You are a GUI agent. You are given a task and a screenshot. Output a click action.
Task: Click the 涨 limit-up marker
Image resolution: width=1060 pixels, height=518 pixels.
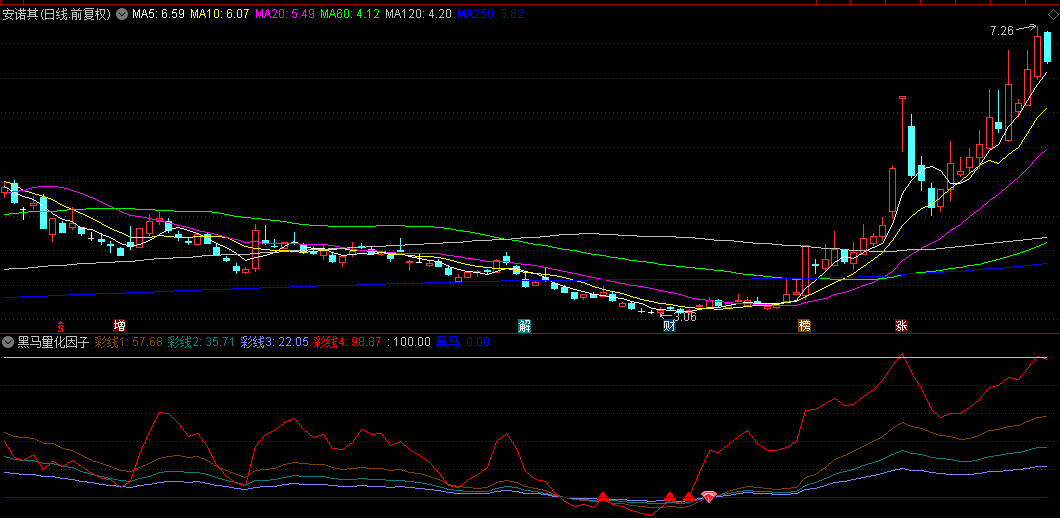[901, 326]
